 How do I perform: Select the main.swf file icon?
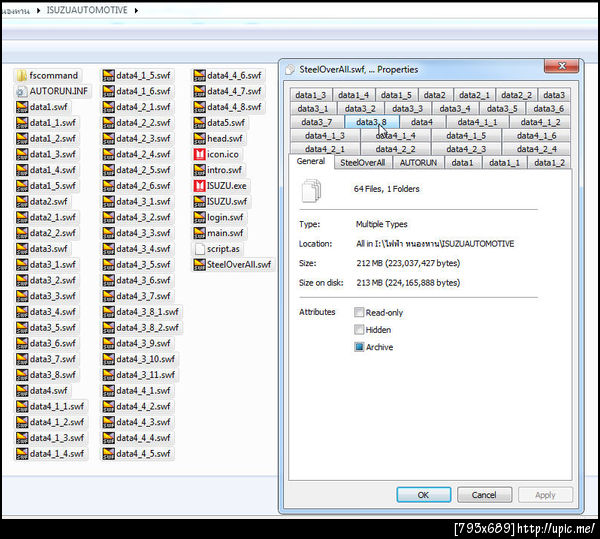(199, 233)
